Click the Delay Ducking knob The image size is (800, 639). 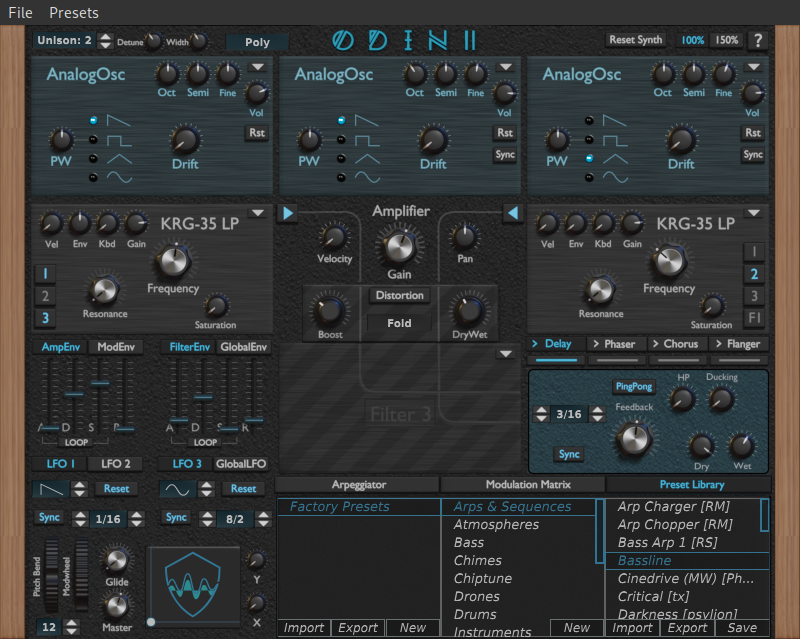click(721, 399)
